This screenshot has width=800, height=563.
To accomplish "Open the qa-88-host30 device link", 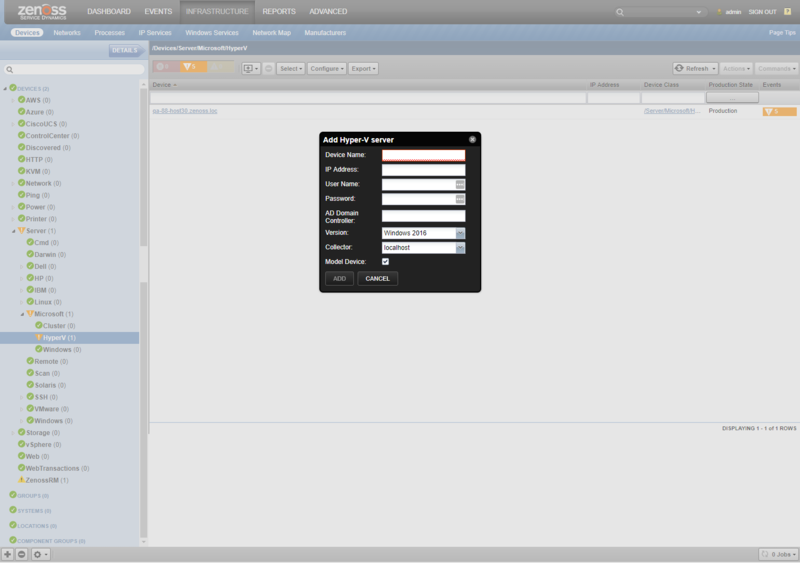I will [x=185, y=111].
